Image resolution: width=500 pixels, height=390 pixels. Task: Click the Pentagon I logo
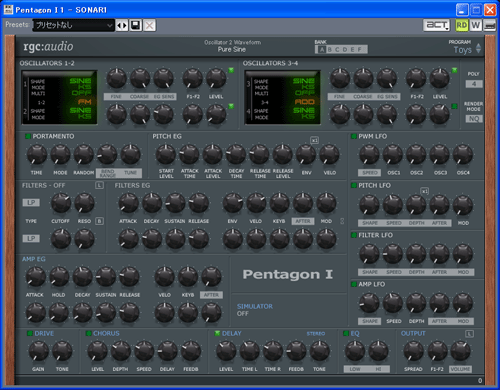pyautogui.click(x=288, y=274)
